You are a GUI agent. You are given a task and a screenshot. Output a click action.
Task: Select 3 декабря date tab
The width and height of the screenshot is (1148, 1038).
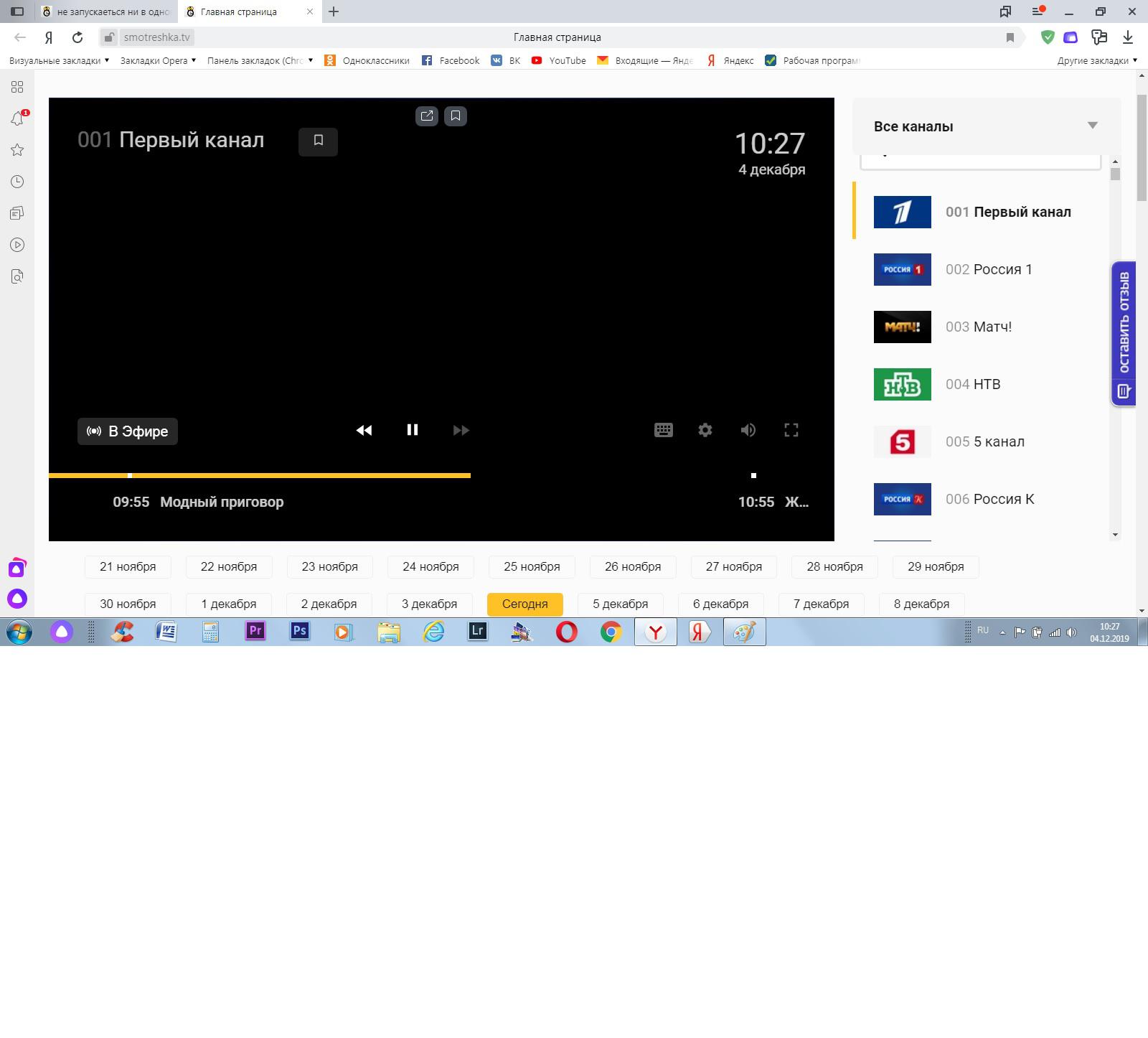coord(429,604)
